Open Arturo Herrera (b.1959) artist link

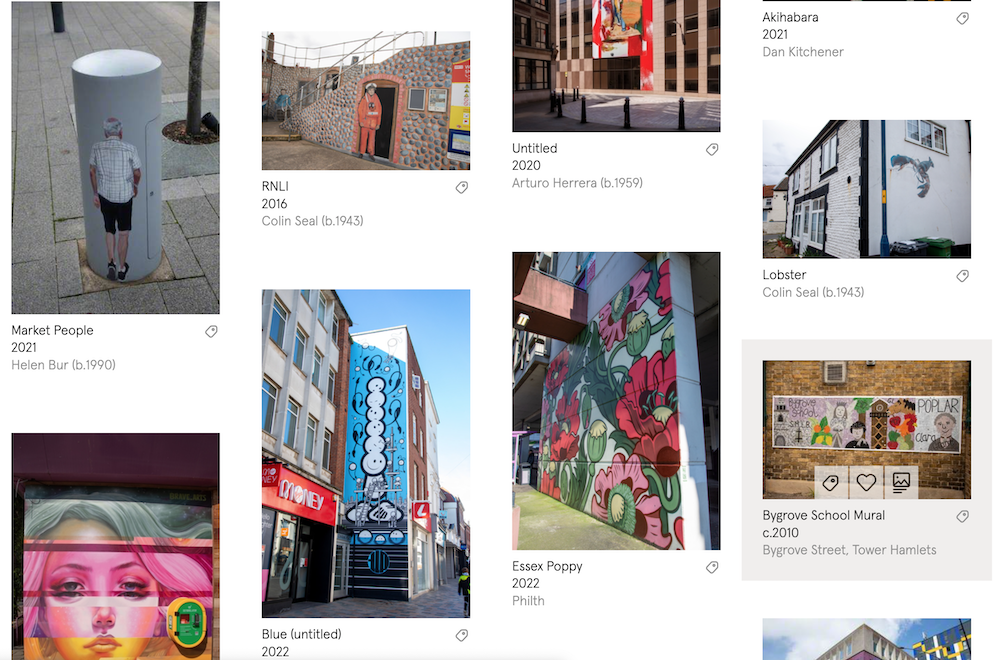coord(577,182)
